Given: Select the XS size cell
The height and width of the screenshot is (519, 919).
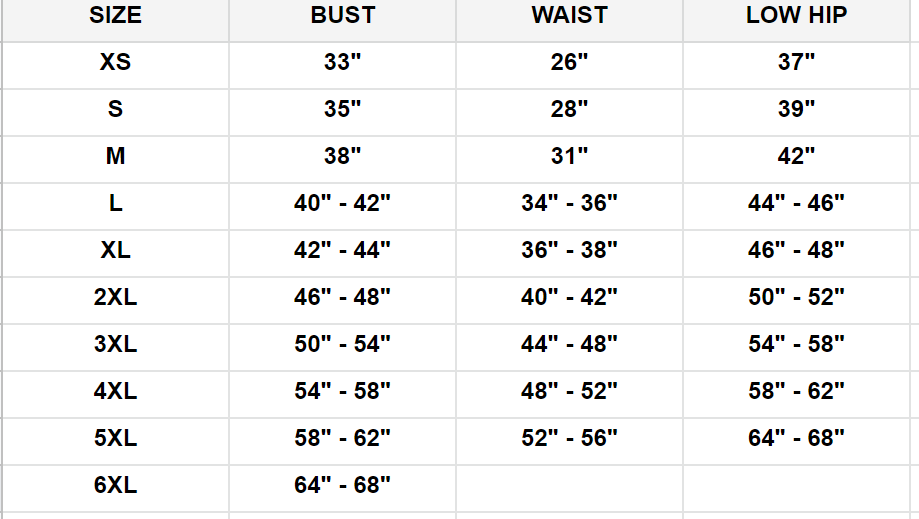Looking at the screenshot, I should [x=115, y=62].
